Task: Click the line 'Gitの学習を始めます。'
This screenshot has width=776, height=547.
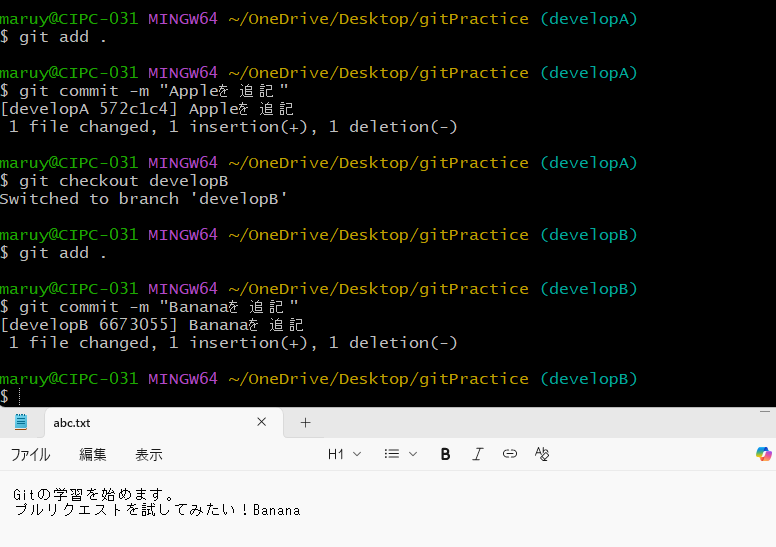Action: [95, 494]
